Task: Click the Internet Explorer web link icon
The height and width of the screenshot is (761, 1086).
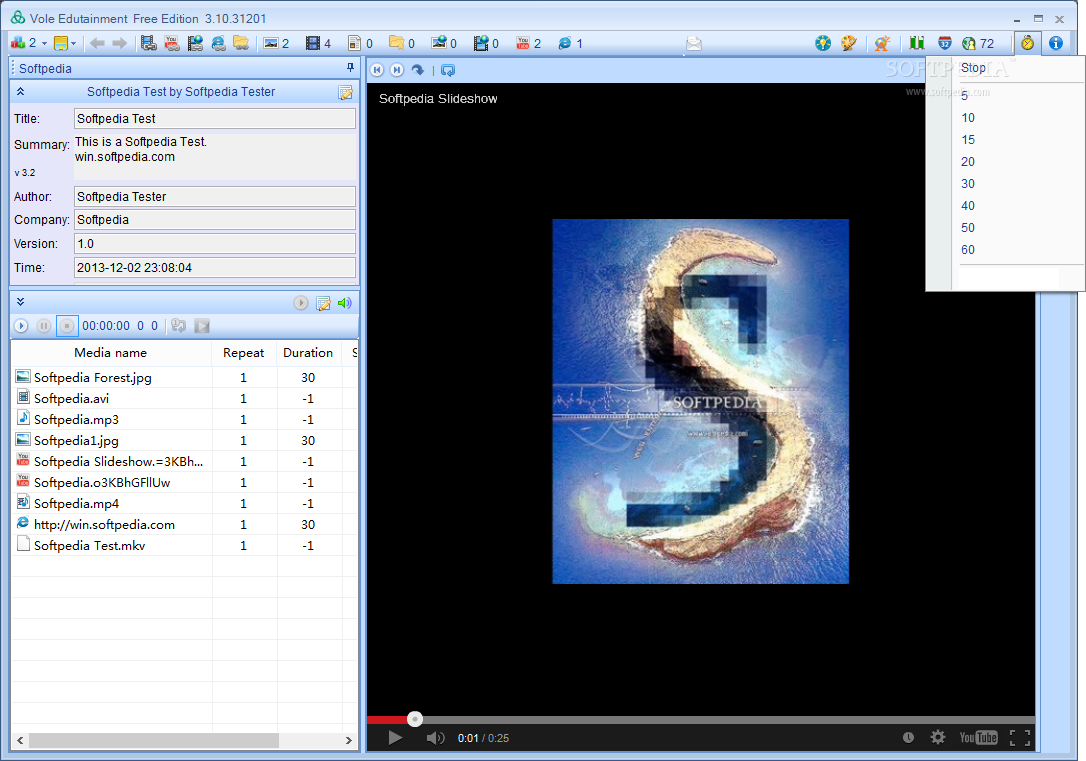Action: 218,43
